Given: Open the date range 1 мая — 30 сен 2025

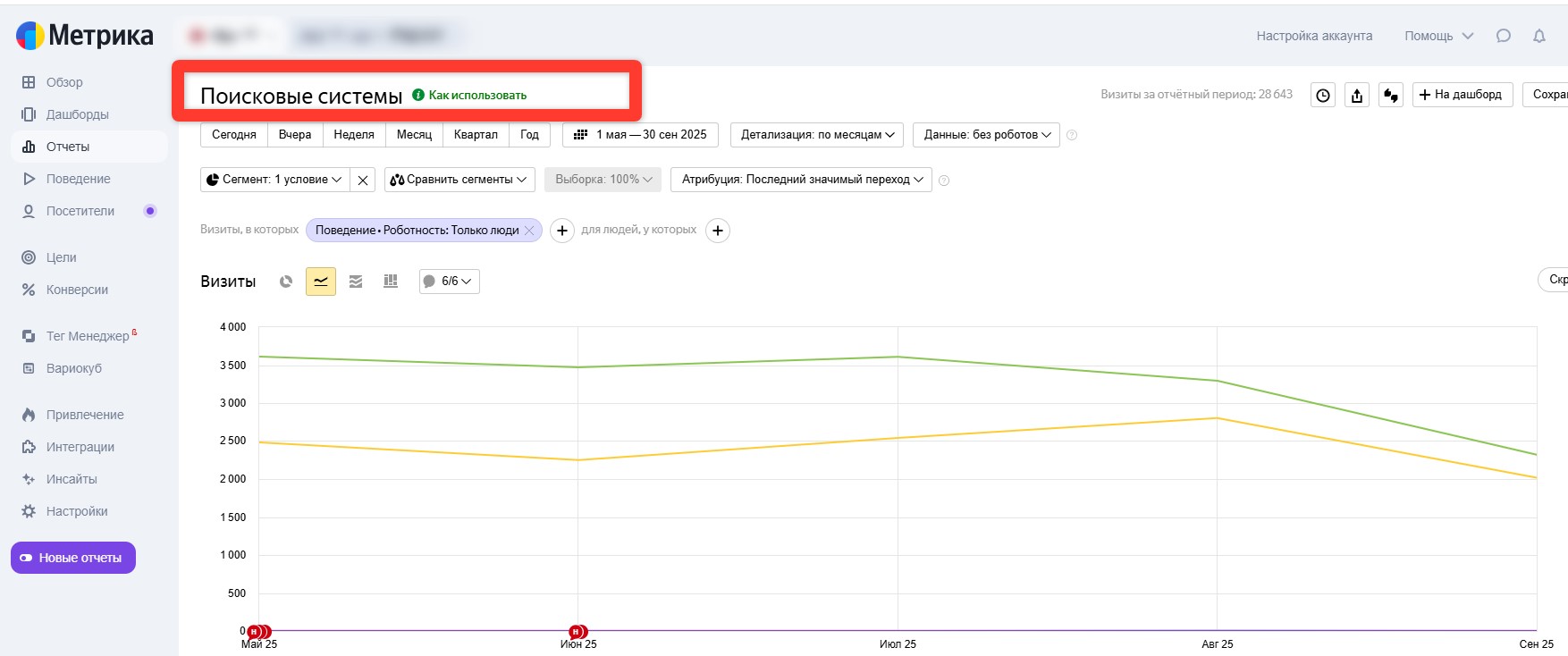Looking at the screenshot, I should [641, 135].
